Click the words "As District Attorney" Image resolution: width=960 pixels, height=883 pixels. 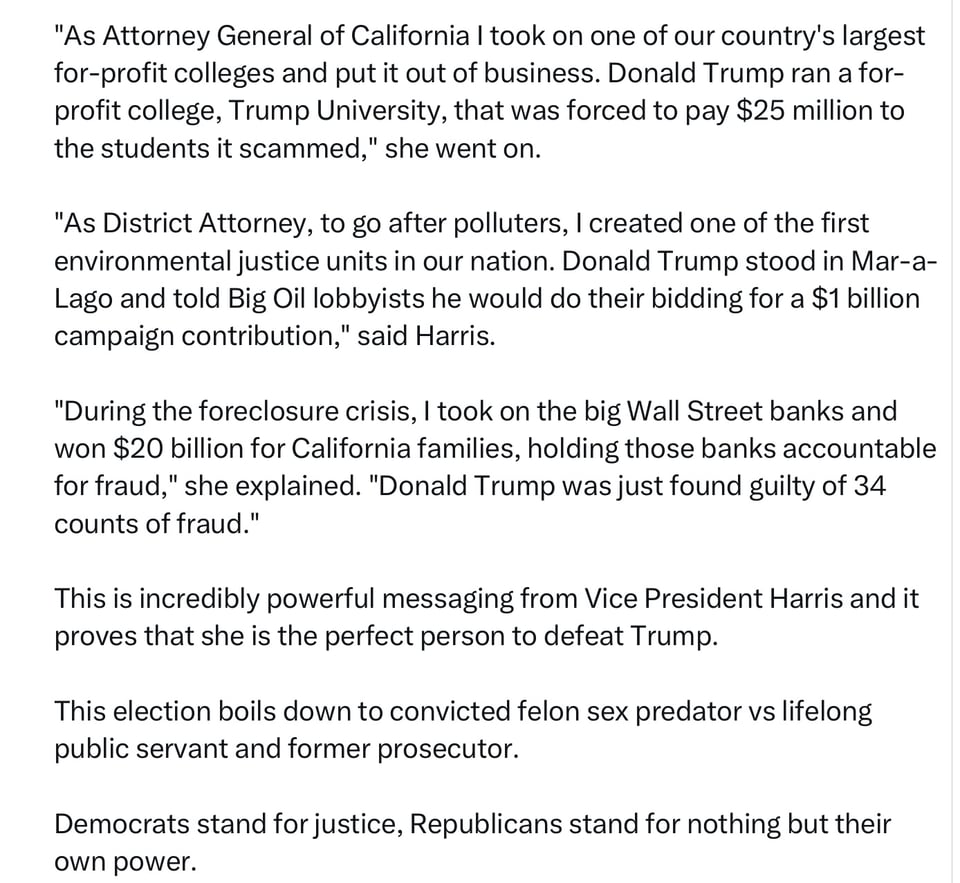click(183, 224)
